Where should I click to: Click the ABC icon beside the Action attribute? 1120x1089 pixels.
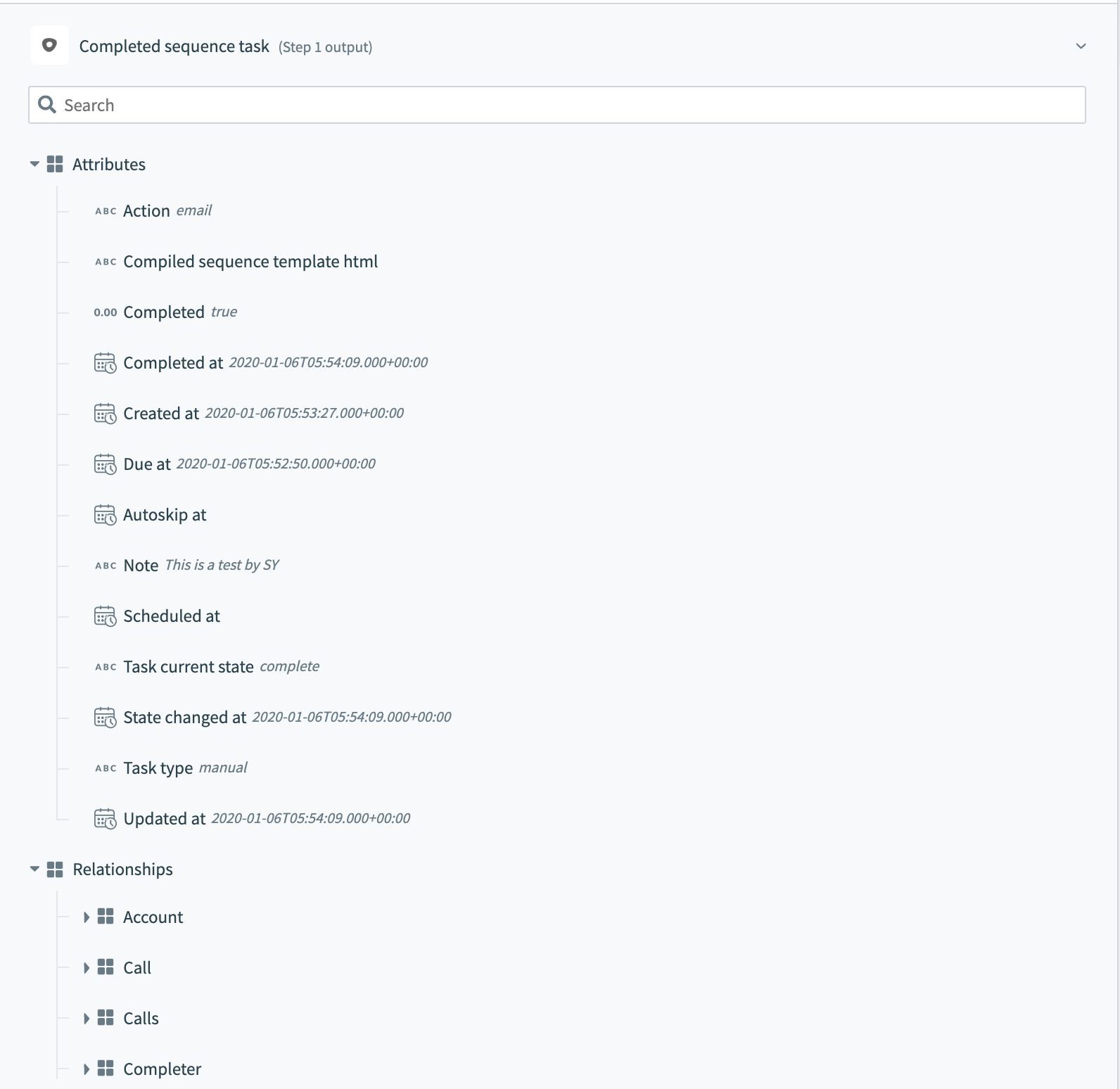point(105,210)
